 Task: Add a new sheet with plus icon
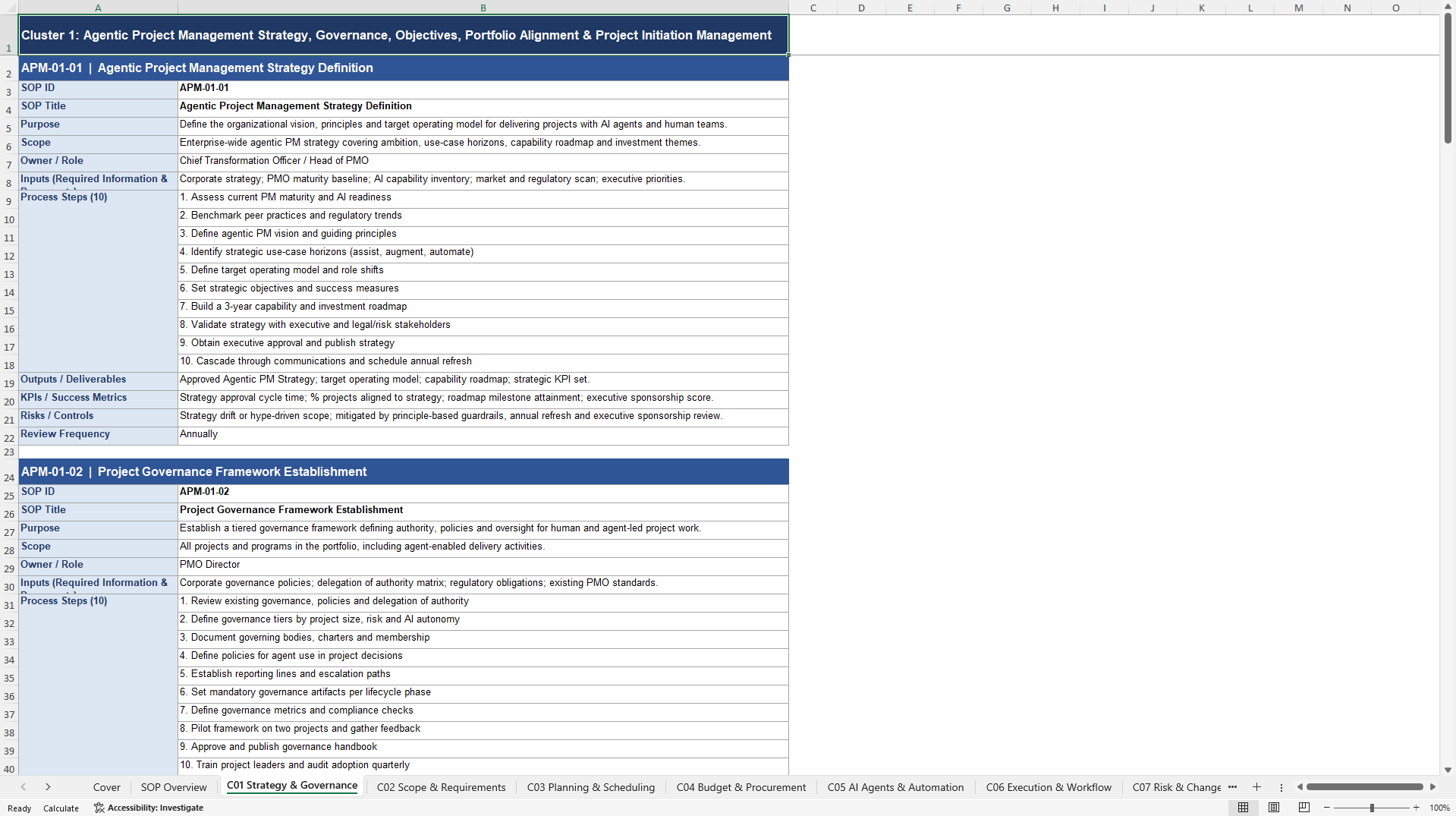[1256, 787]
